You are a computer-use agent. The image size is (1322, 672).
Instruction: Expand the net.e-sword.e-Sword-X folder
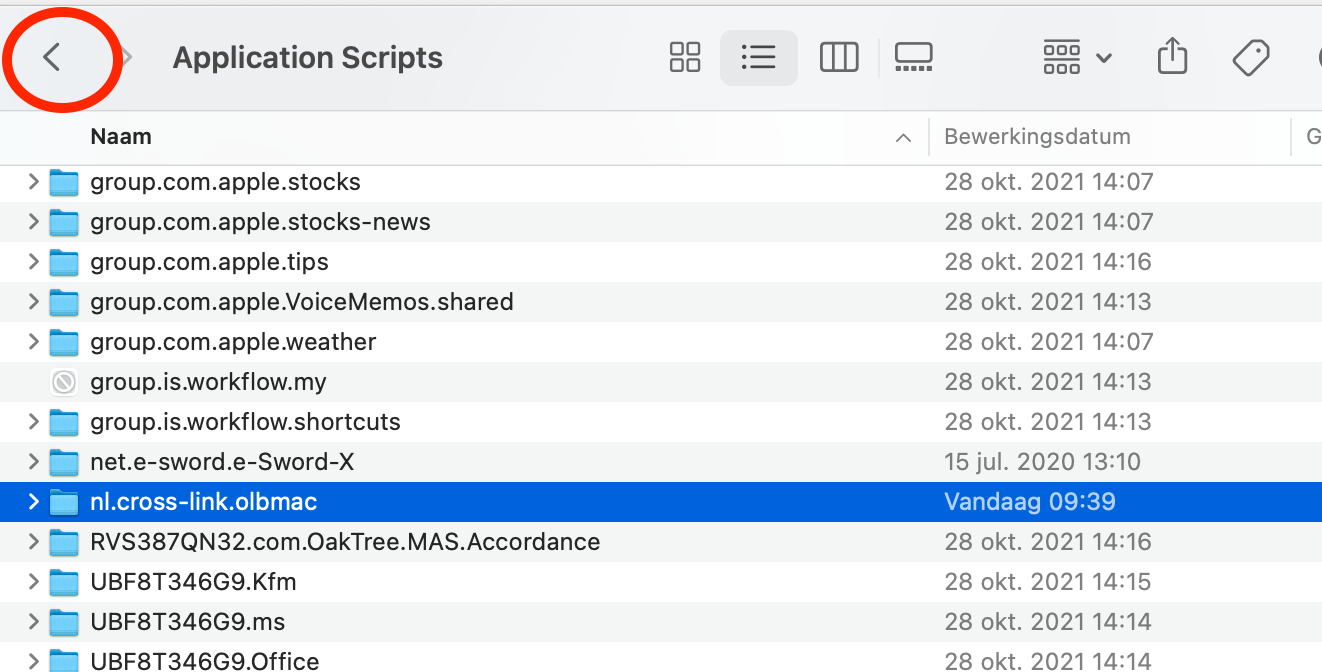[x=33, y=461]
